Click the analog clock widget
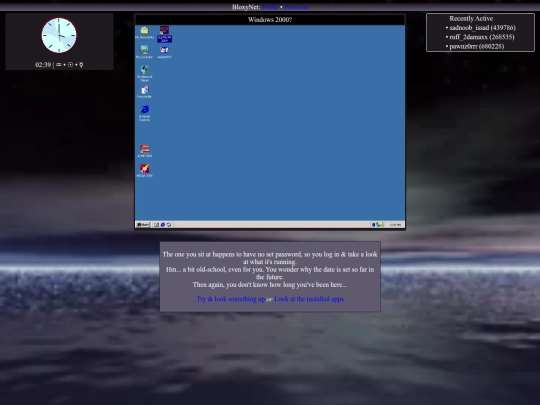Screen dimensions: 540x405 (x=59, y=35)
